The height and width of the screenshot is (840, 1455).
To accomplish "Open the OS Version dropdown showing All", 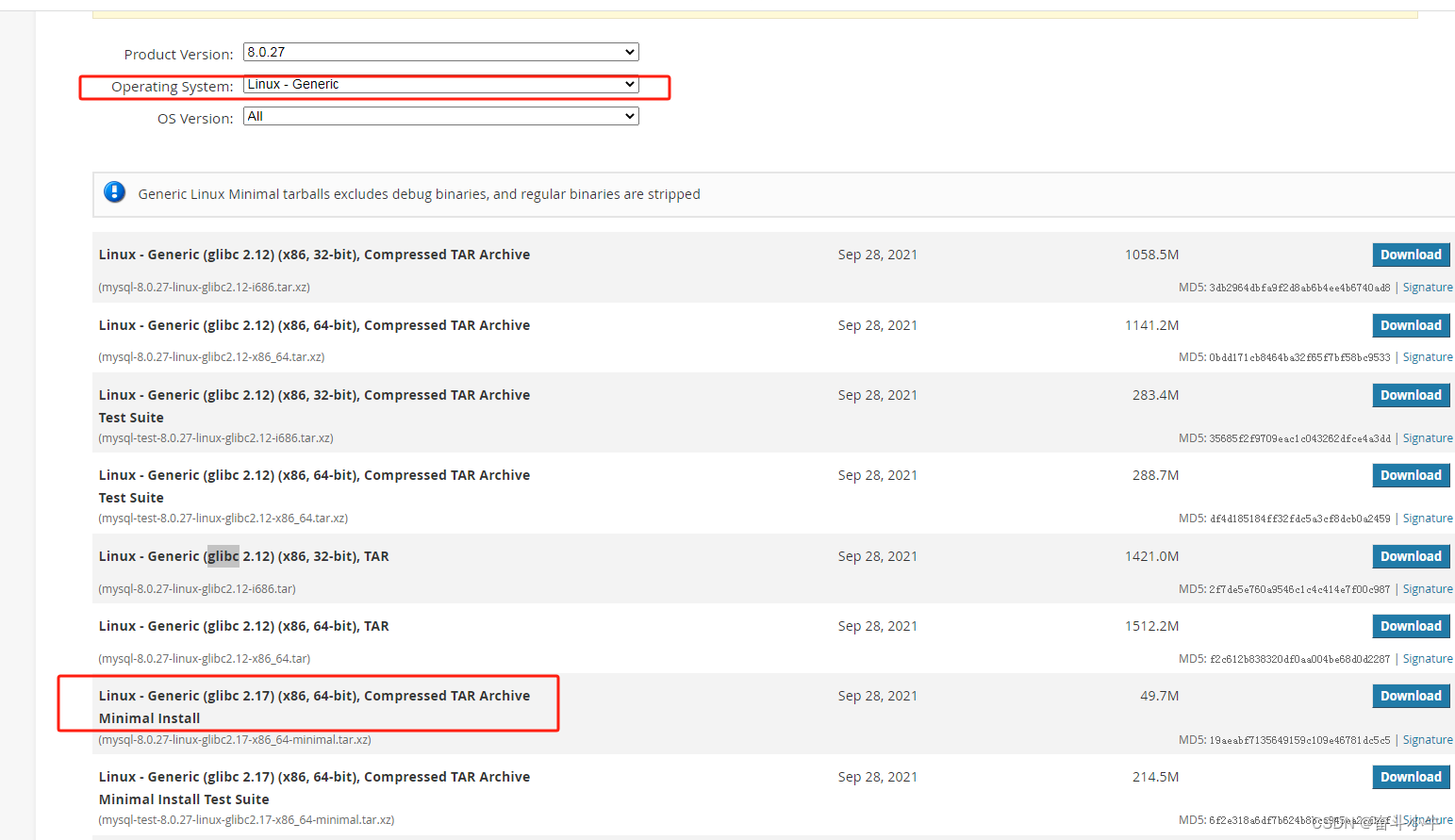I will (x=440, y=116).
